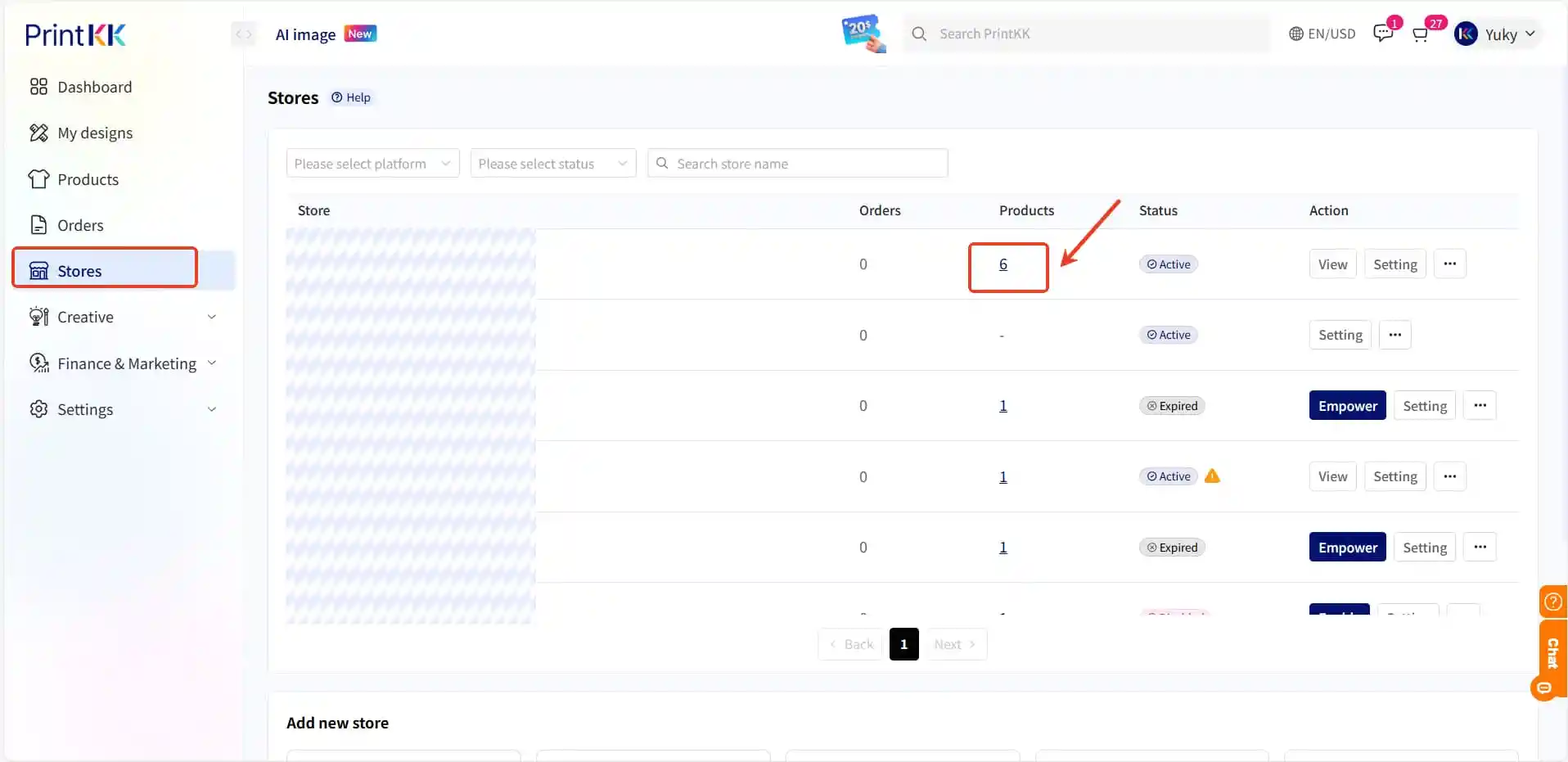Click the Empower button on an expired store
This screenshot has width=1568, height=762.
[x=1346, y=405]
